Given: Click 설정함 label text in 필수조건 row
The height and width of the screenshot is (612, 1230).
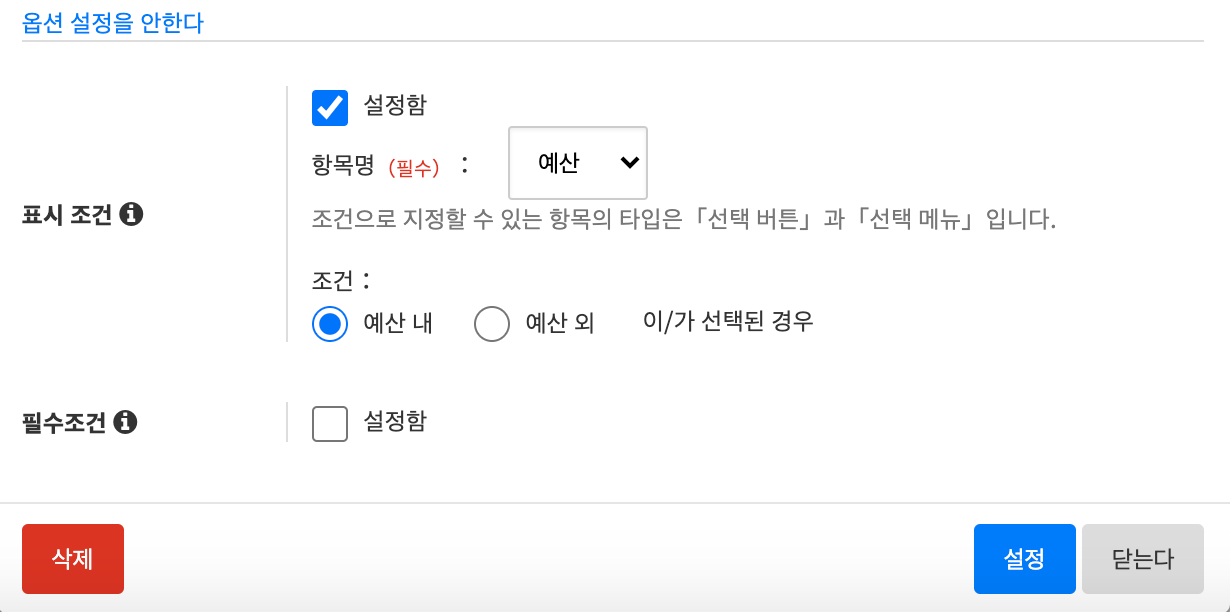Looking at the screenshot, I should (395, 421).
